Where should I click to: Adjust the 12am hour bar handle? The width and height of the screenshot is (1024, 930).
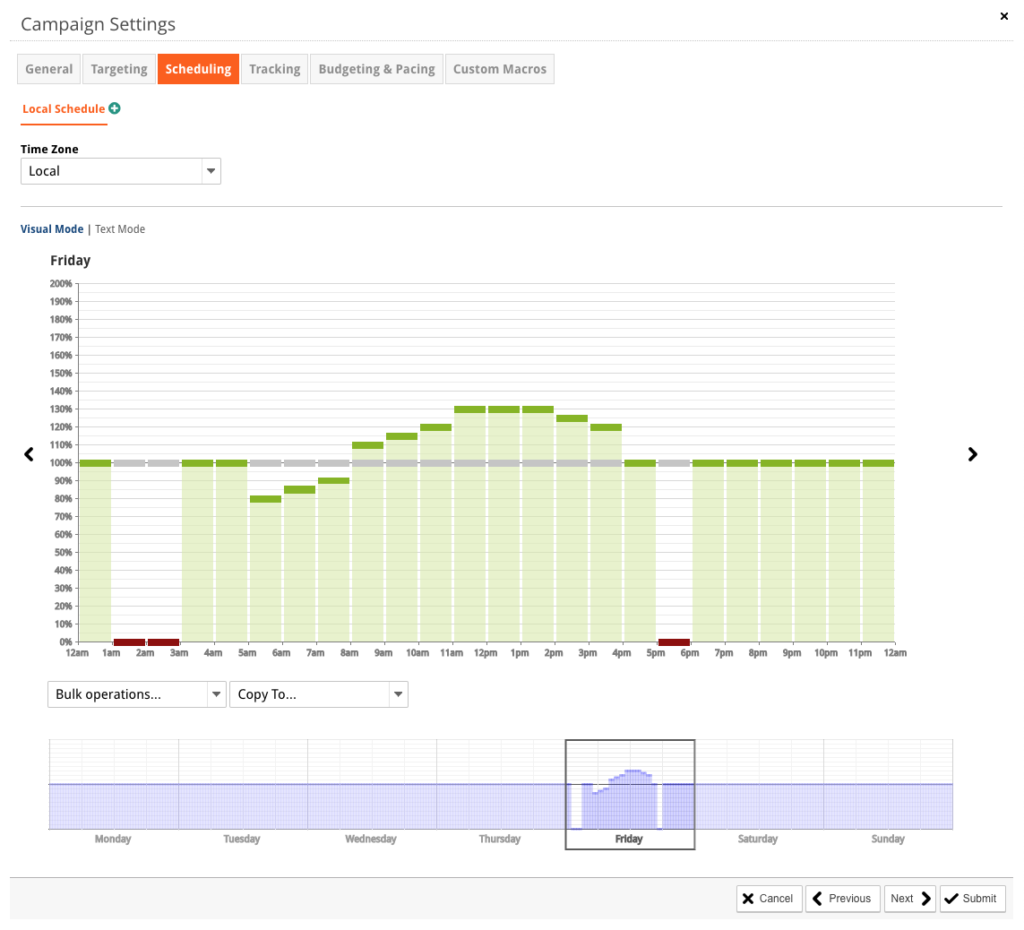95,463
